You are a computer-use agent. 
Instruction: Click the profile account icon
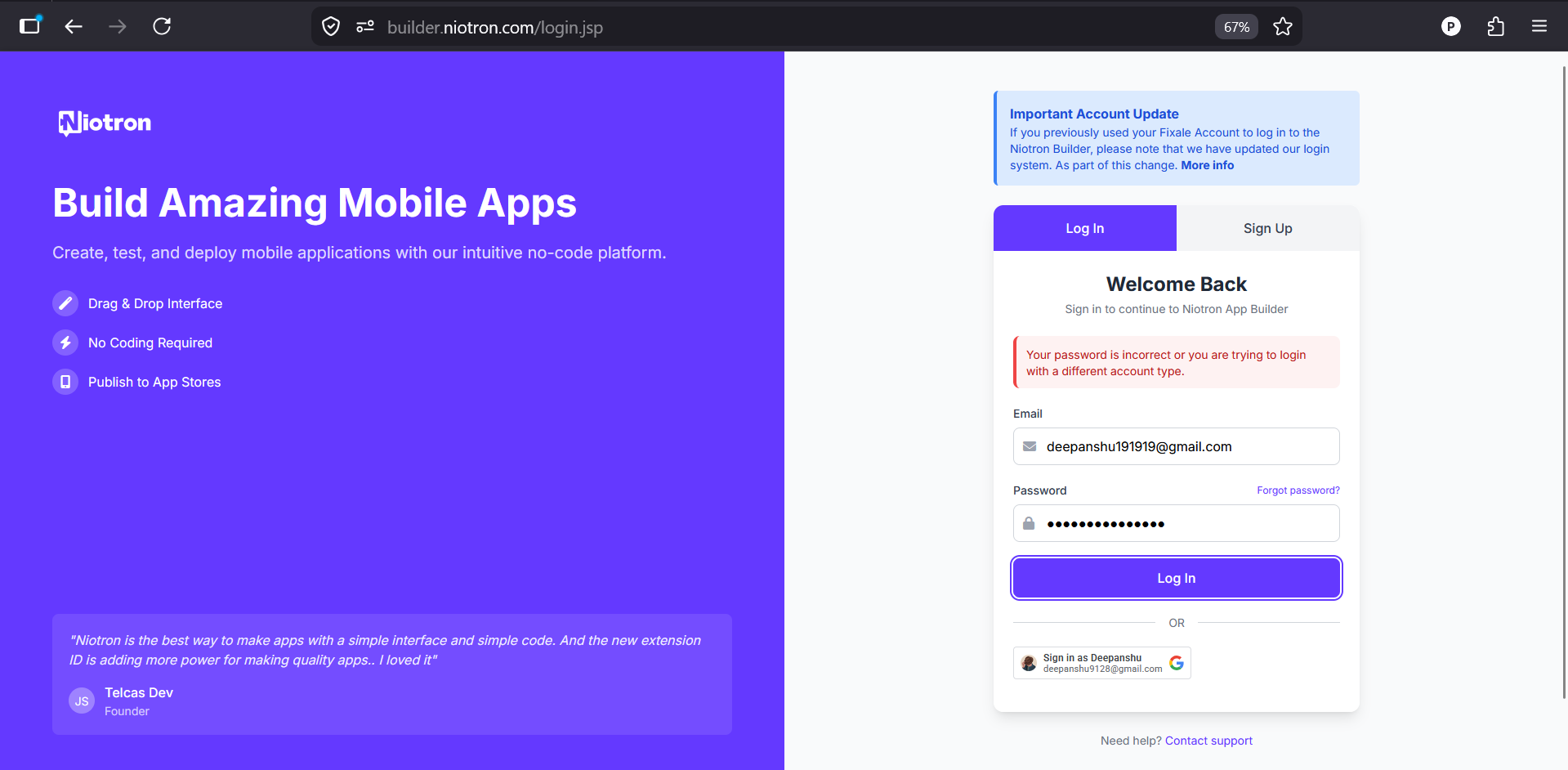(1450, 27)
